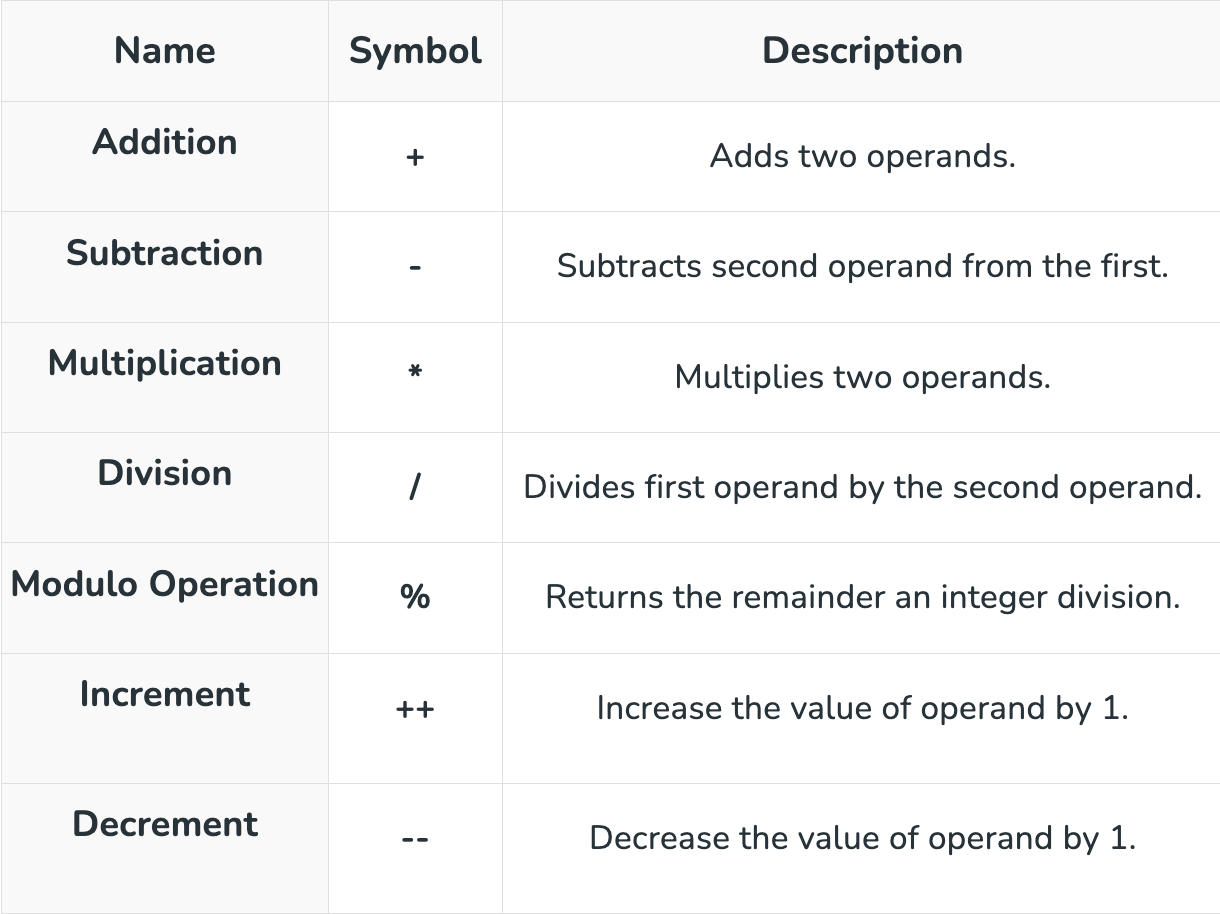Click the asterisk multiplication symbol
1220x914 pixels.
[x=415, y=374]
